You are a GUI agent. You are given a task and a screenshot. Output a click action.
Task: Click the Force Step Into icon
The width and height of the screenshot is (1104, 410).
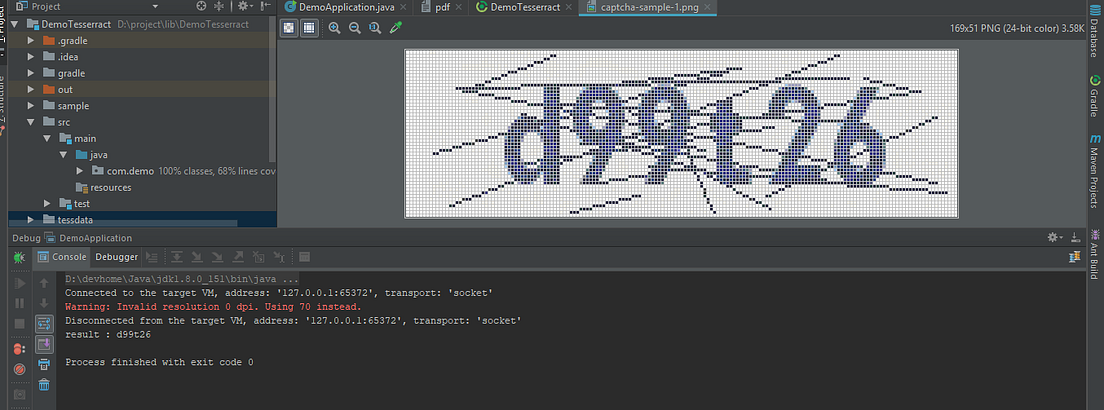pos(218,257)
